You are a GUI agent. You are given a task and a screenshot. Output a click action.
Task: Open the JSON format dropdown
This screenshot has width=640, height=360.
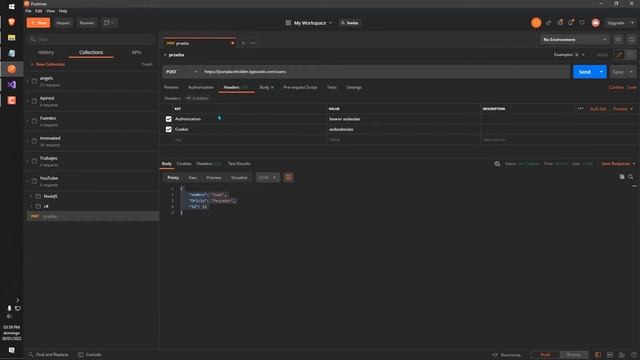267,178
